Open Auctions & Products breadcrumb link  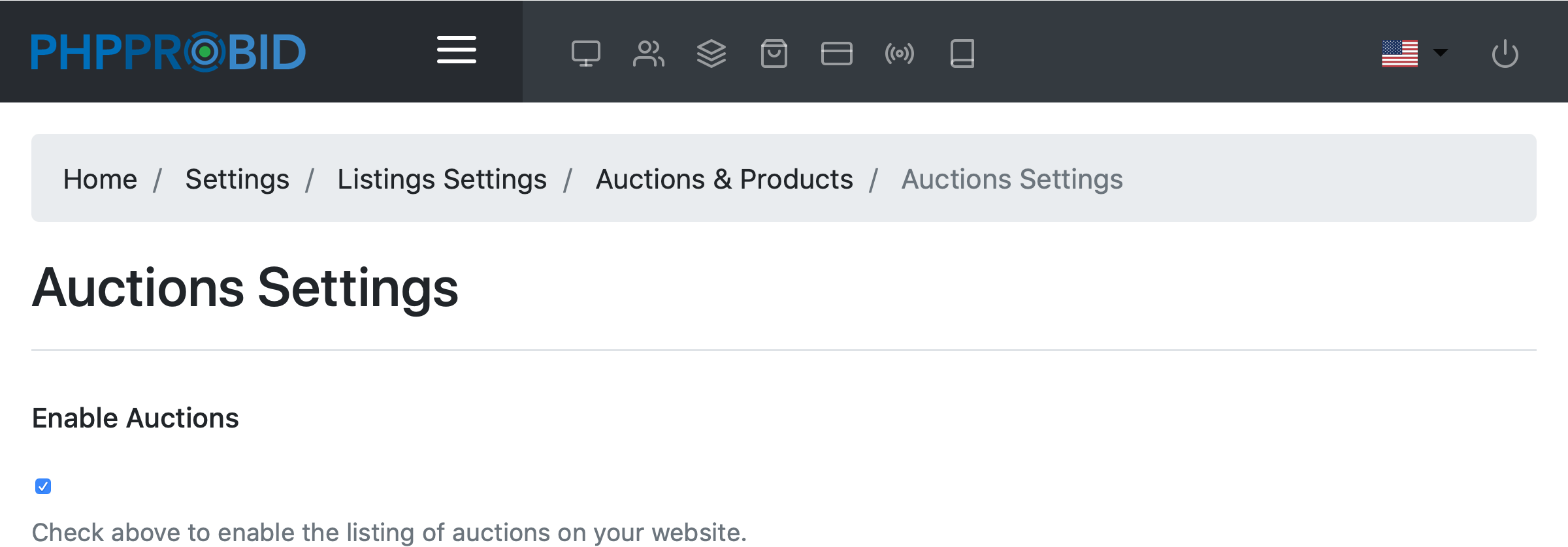pos(724,179)
